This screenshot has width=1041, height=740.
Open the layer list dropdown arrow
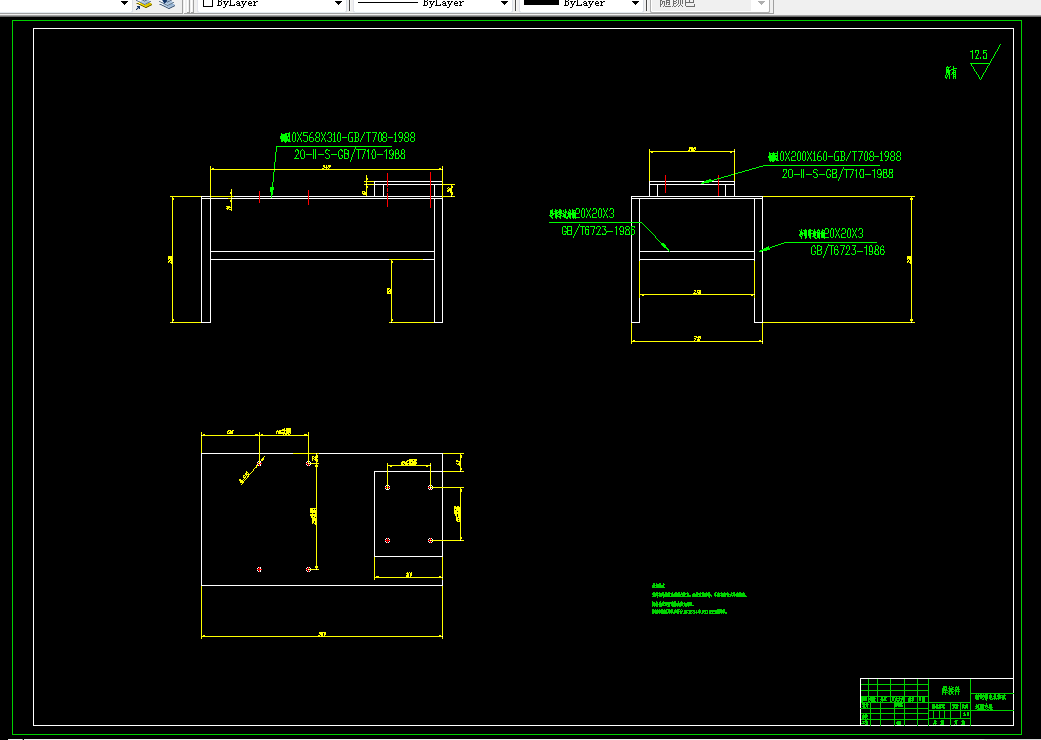124,3
